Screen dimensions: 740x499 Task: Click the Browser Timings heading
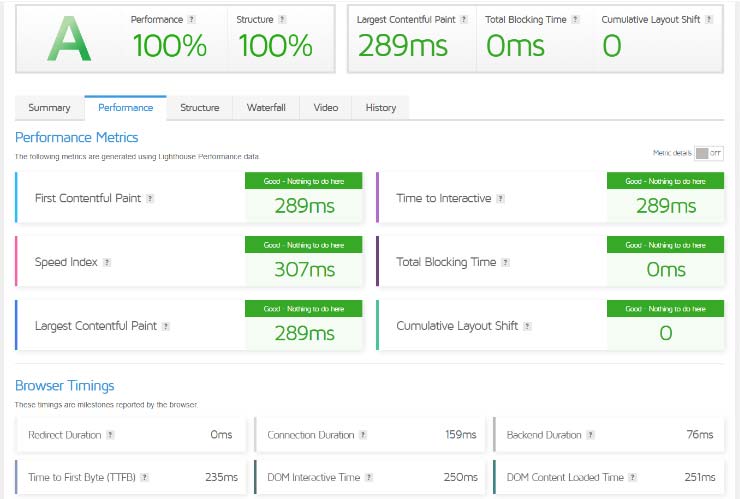[65, 386]
